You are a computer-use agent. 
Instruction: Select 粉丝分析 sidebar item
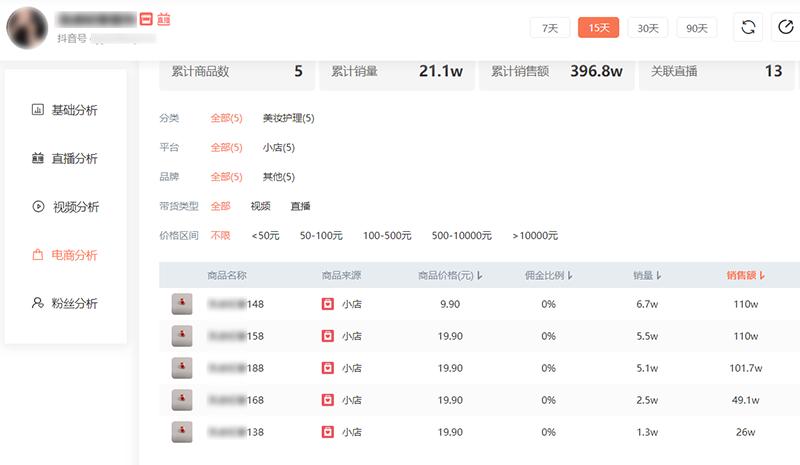coord(66,303)
